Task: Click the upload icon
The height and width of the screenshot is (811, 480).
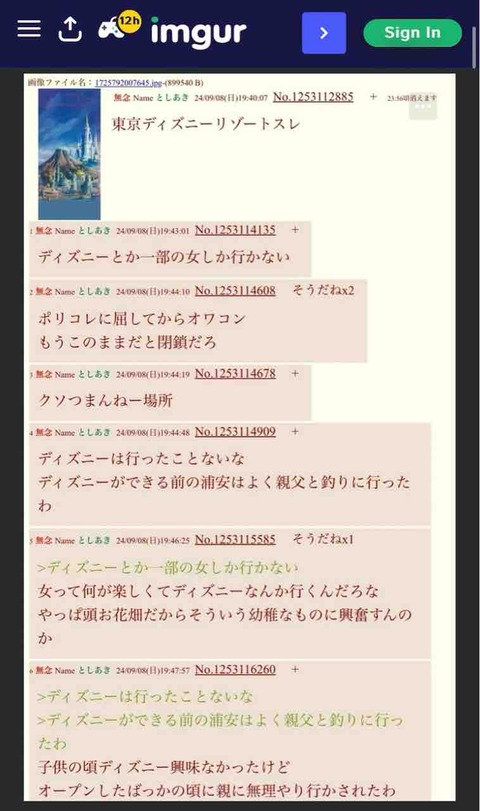Action: (x=70, y=29)
